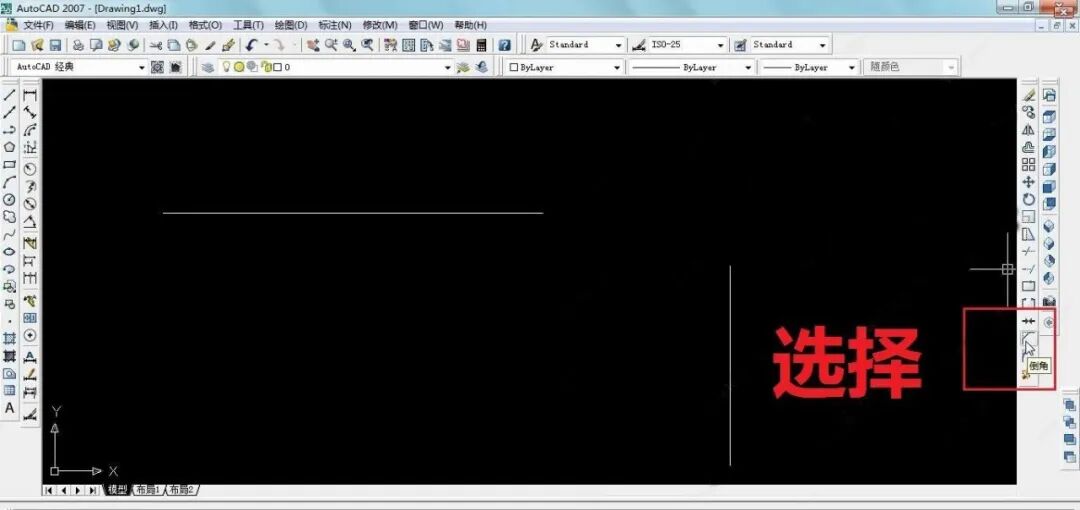Select the Circle draw tool
This screenshot has width=1080, height=510.
(10, 199)
